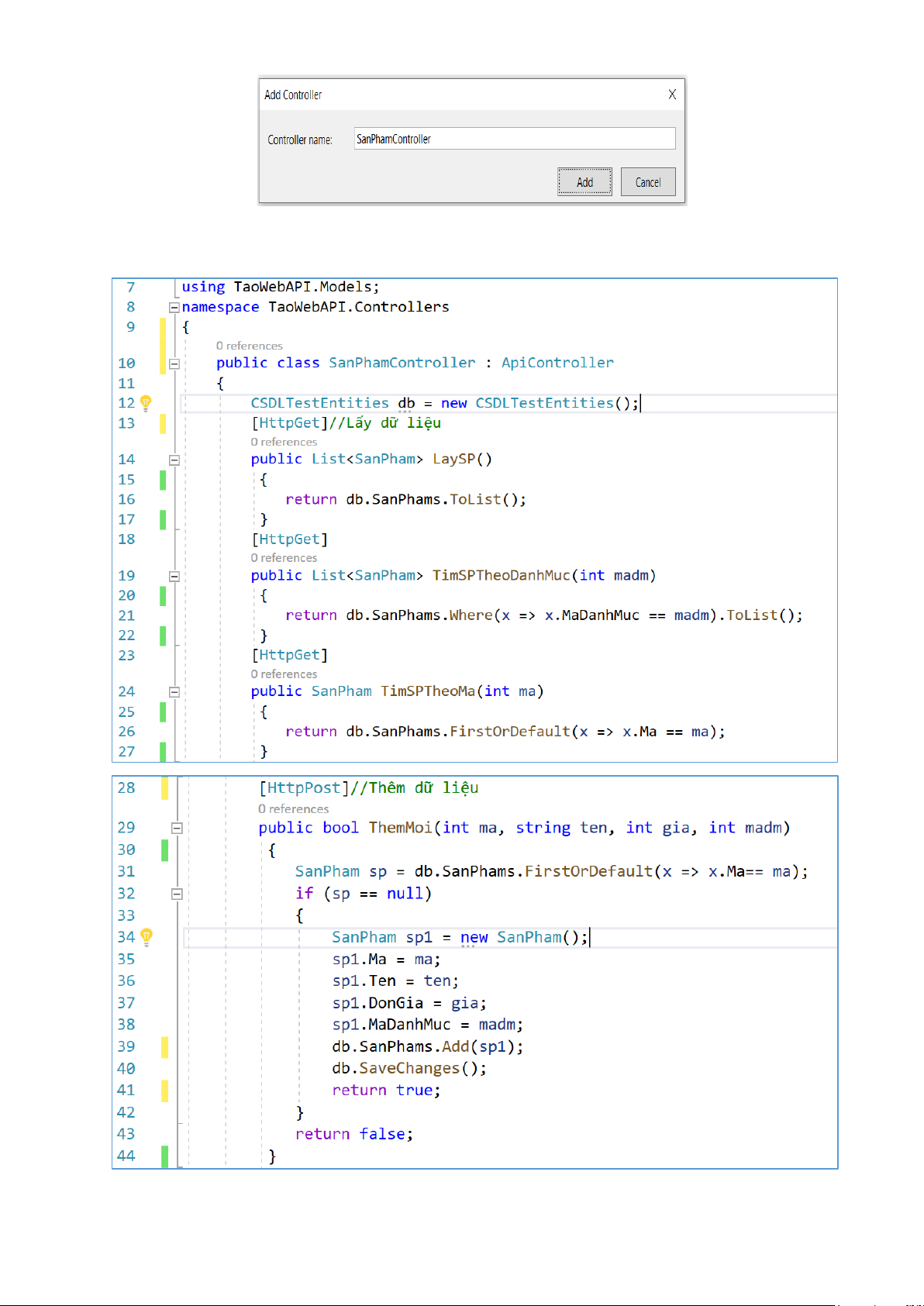This screenshot has height=1306, width=924.
Task: Click the Add button in dialog
Action: click(x=584, y=182)
